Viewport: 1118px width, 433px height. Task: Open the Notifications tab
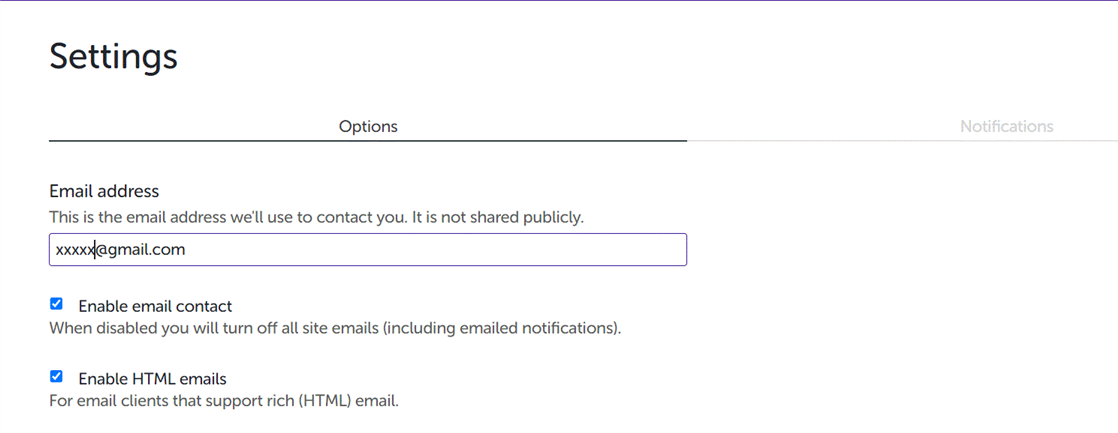1006,127
